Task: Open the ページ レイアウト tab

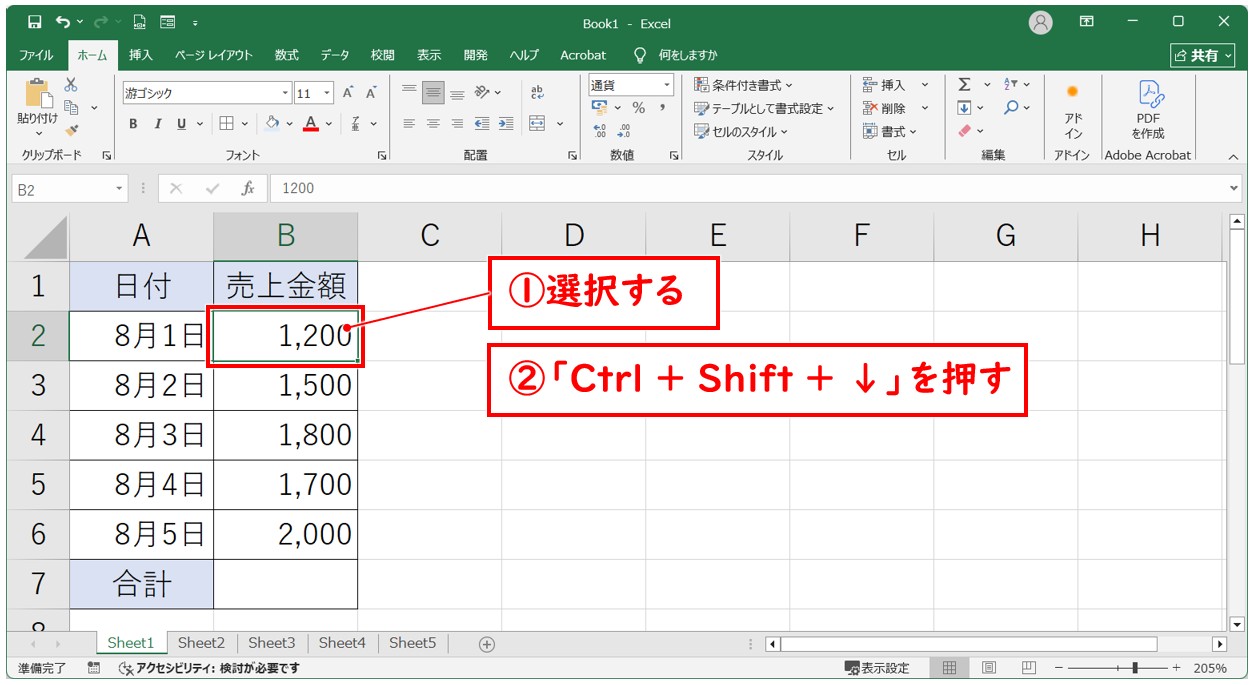Action: (213, 55)
